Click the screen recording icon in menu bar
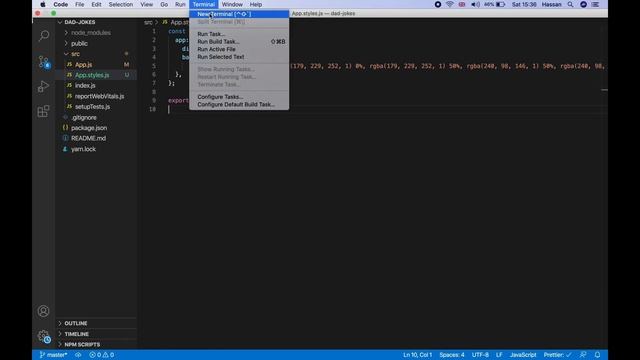The width and height of the screenshot is (640, 360). click(438, 4)
